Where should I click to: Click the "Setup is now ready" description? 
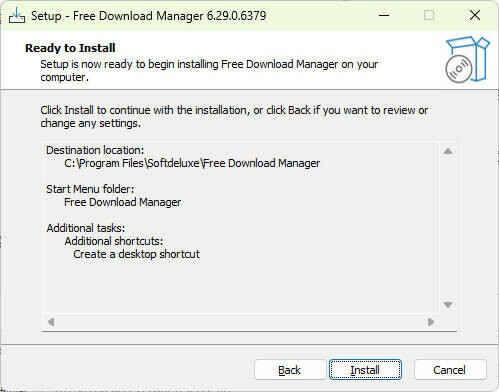(x=209, y=70)
